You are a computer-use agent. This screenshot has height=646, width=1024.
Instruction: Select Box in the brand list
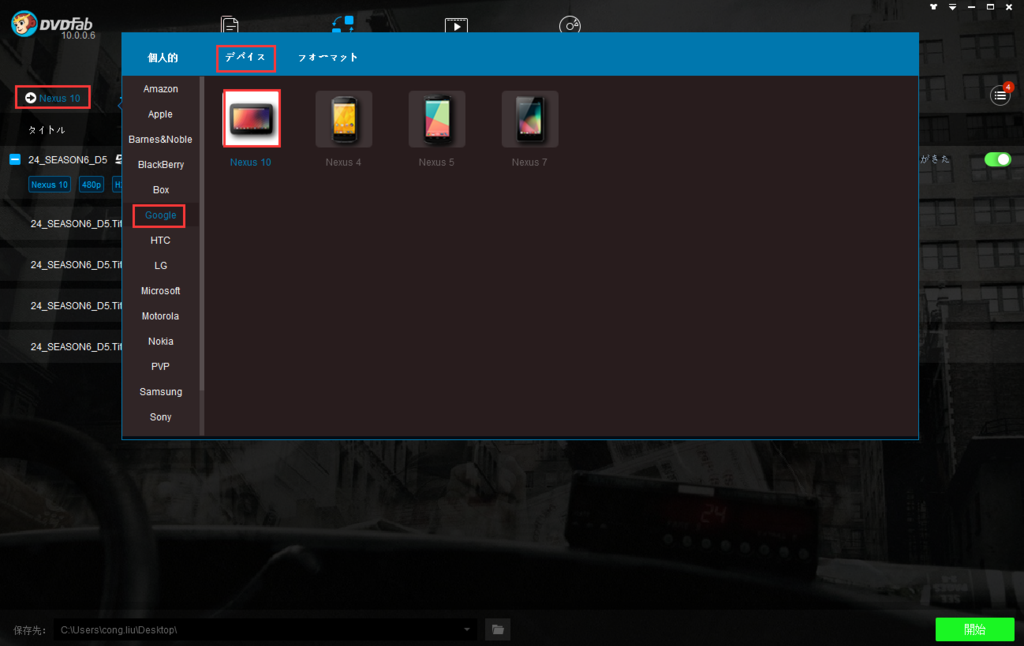point(161,190)
